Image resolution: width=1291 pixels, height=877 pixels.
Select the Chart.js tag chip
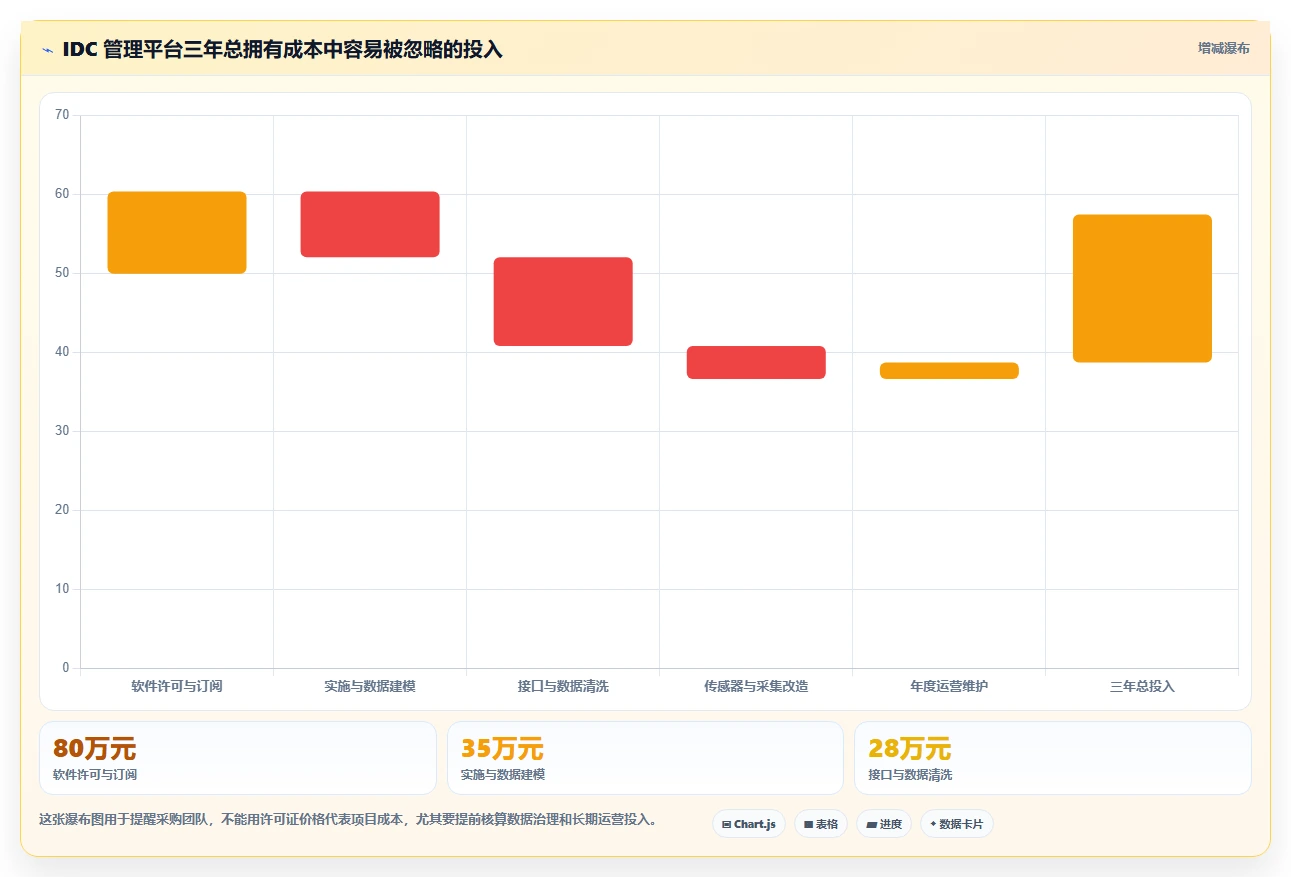749,824
